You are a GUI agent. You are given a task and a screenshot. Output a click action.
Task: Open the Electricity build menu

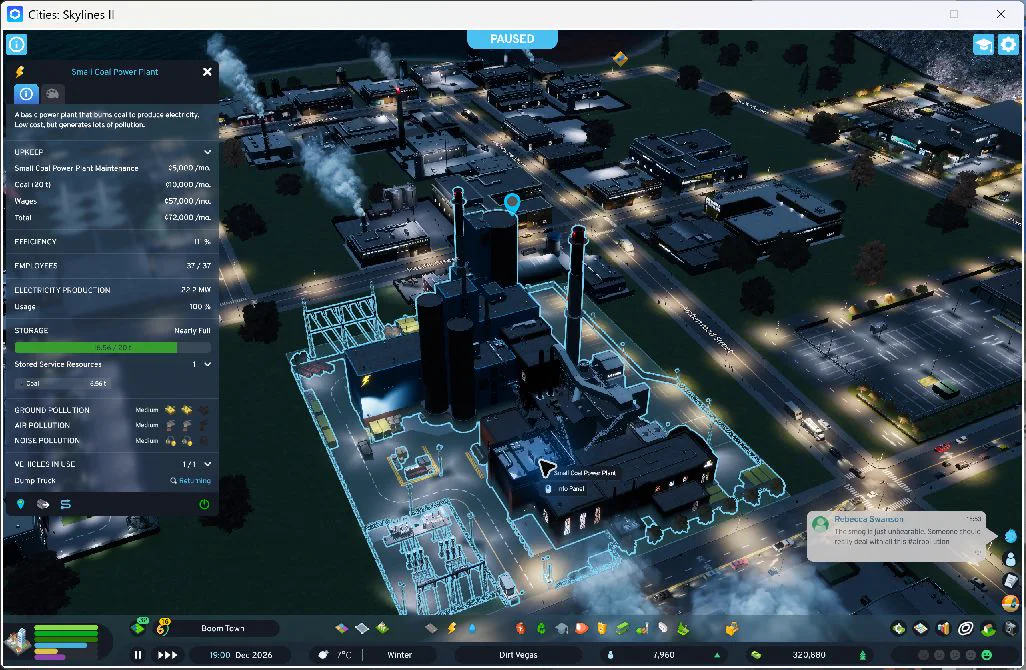pos(451,629)
